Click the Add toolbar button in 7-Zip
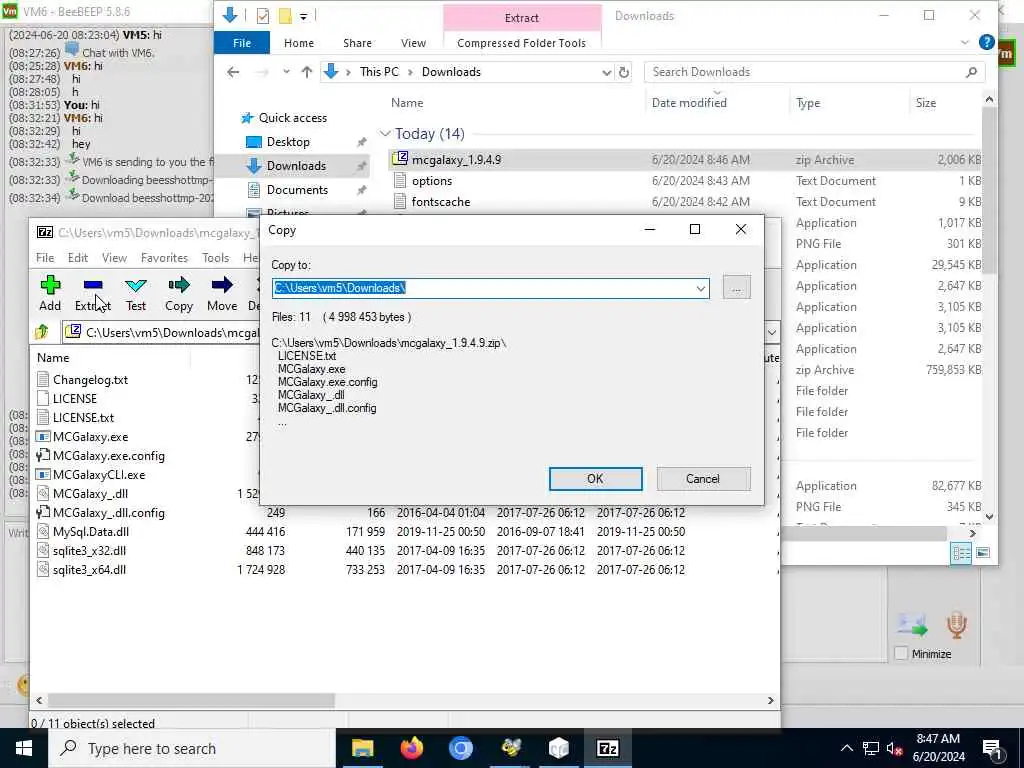The width and height of the screenshot is (1024, 768). [50, 293]
